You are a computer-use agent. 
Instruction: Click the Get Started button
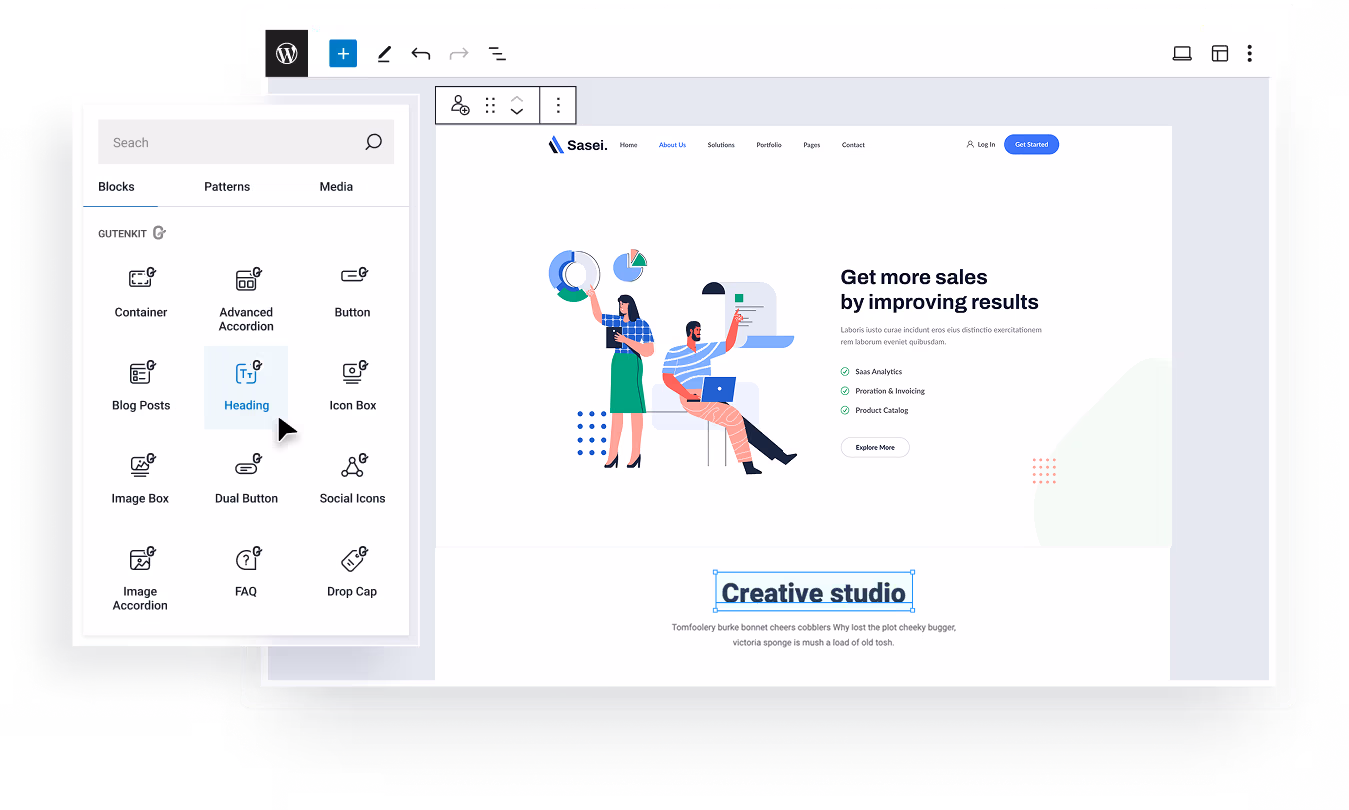point(1031,145)
